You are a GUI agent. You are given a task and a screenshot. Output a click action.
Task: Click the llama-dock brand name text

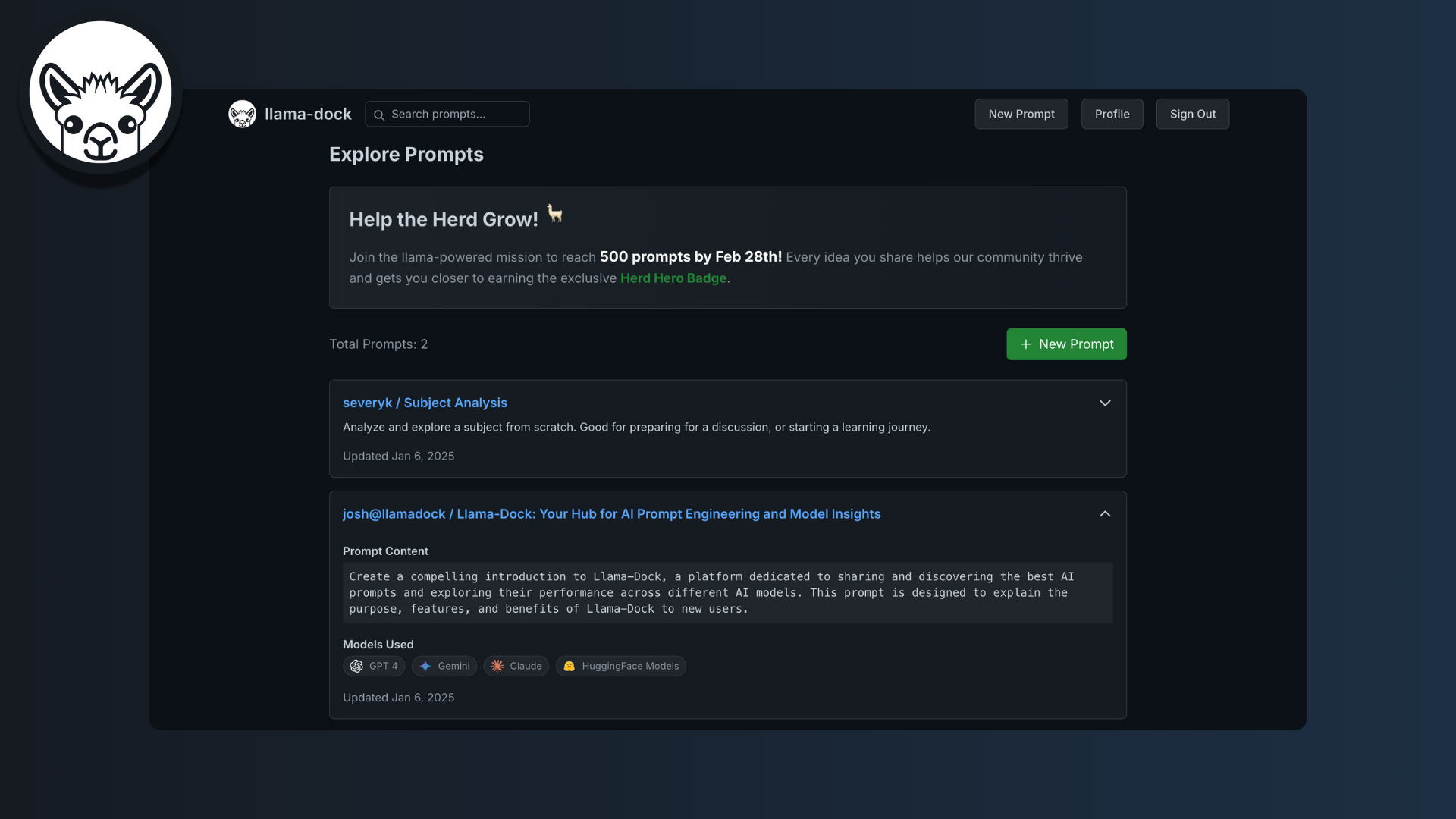308,114
